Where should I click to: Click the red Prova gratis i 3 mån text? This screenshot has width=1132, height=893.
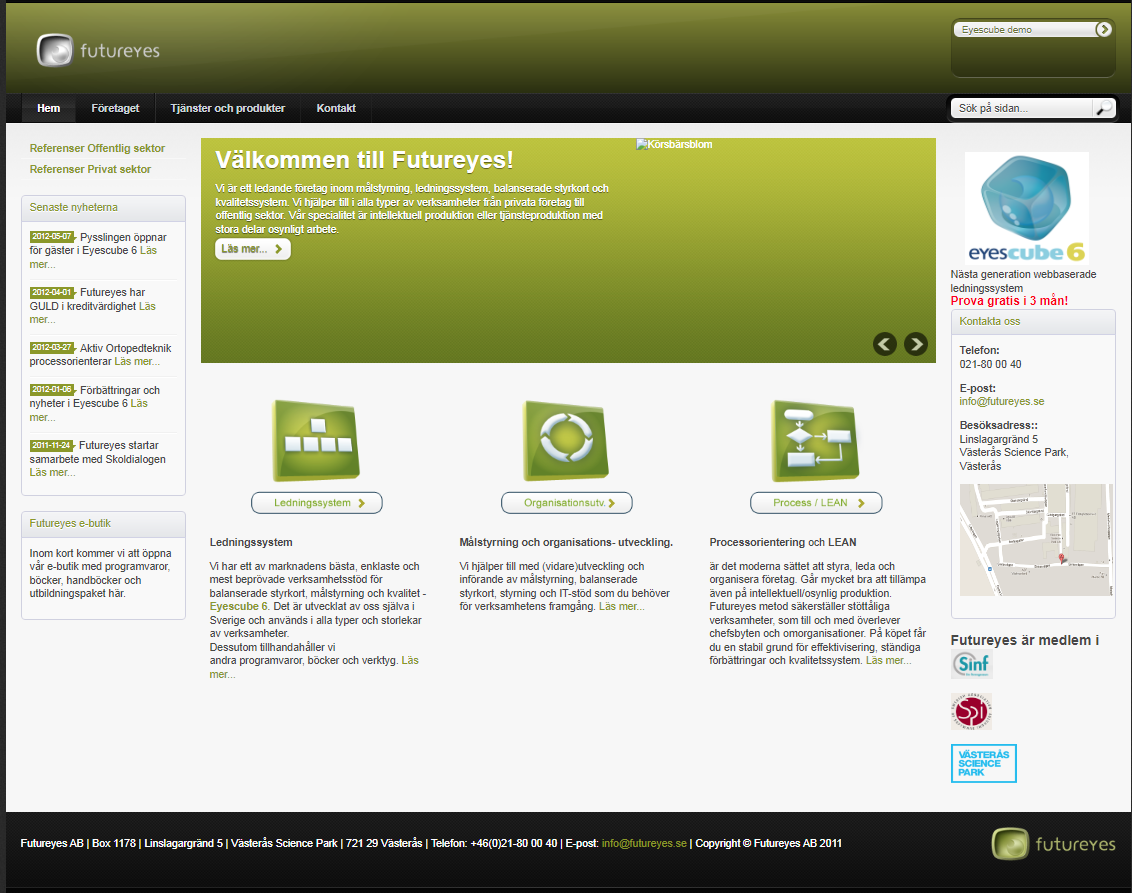point(1009,301)
